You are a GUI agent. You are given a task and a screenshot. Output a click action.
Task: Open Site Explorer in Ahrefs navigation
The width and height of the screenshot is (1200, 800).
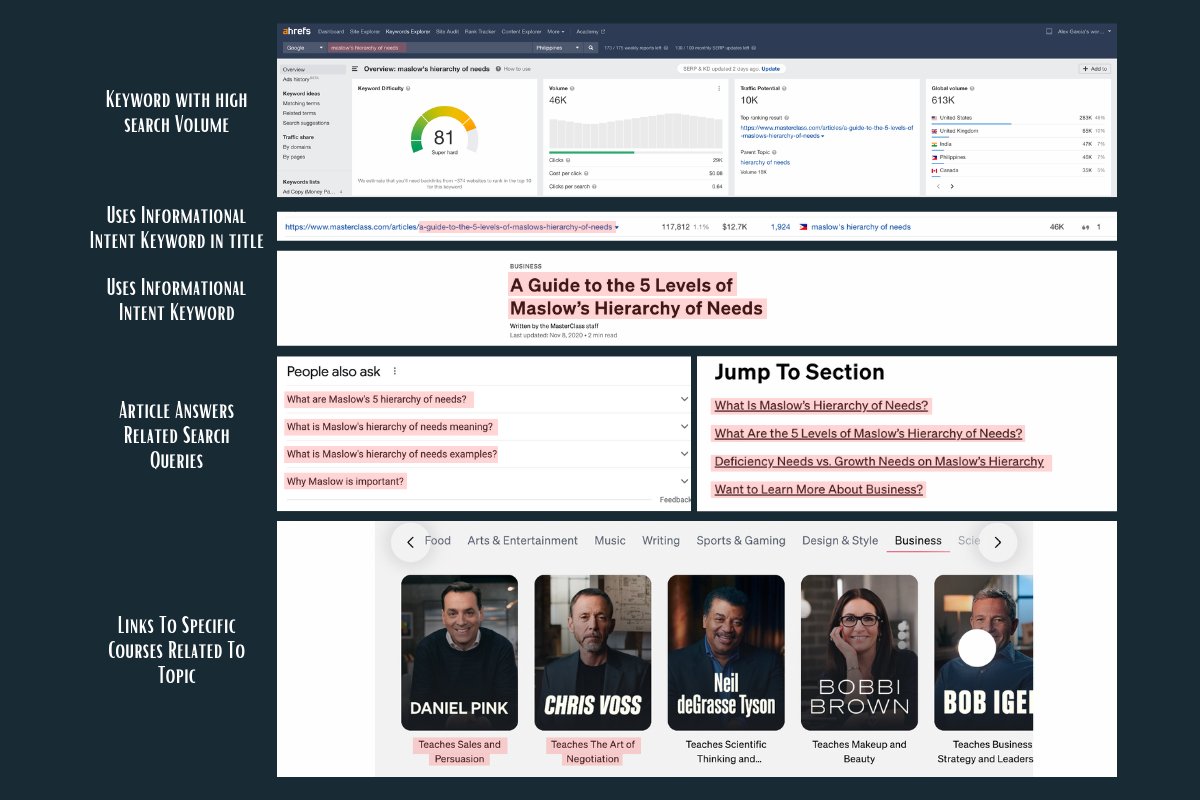(365, 31)
